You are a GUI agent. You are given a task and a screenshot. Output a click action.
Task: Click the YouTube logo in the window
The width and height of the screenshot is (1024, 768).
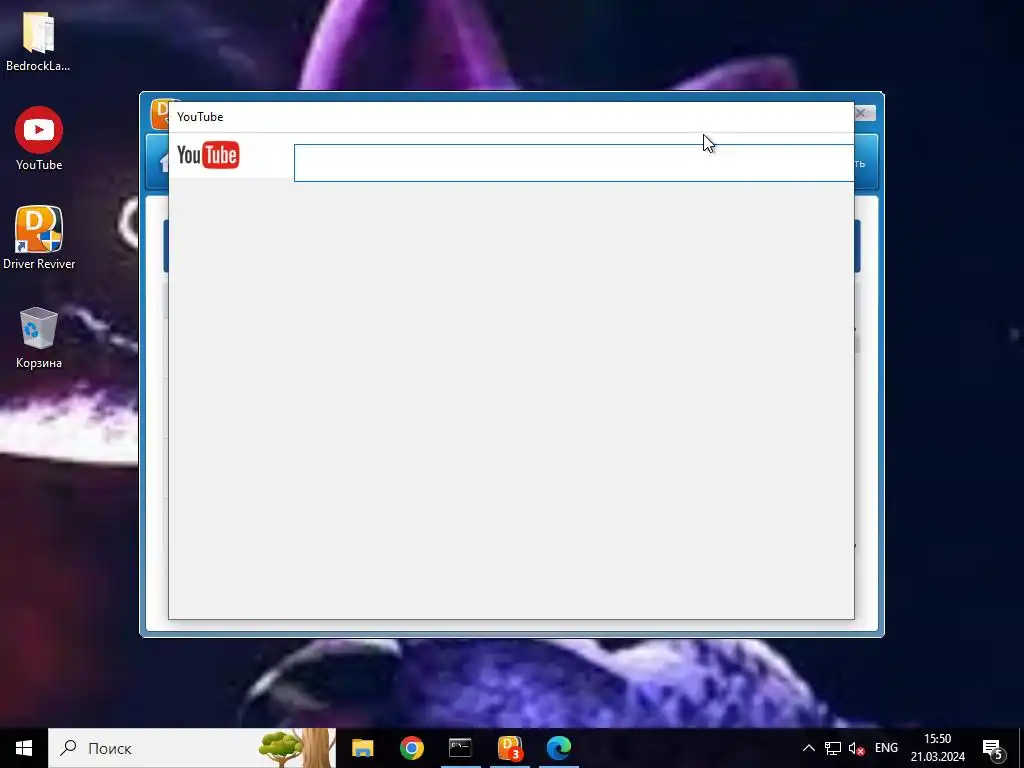pyautogui.click(x=208, y=155)
